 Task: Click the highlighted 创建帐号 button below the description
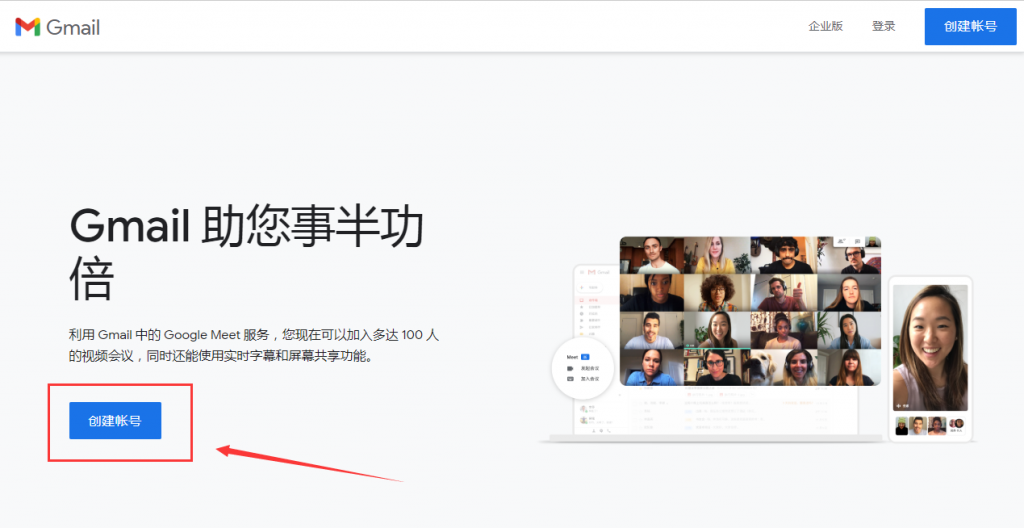[115, 421]
